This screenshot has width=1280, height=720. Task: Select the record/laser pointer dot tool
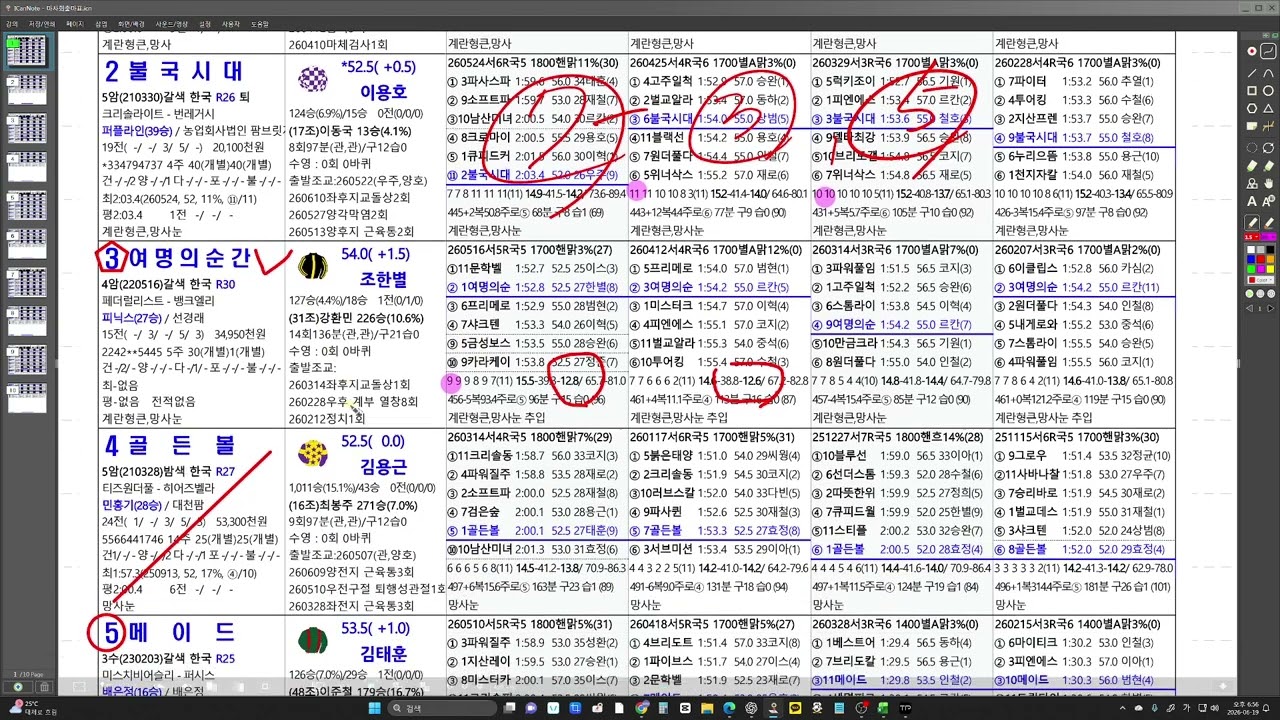[x=1252, y=50]
